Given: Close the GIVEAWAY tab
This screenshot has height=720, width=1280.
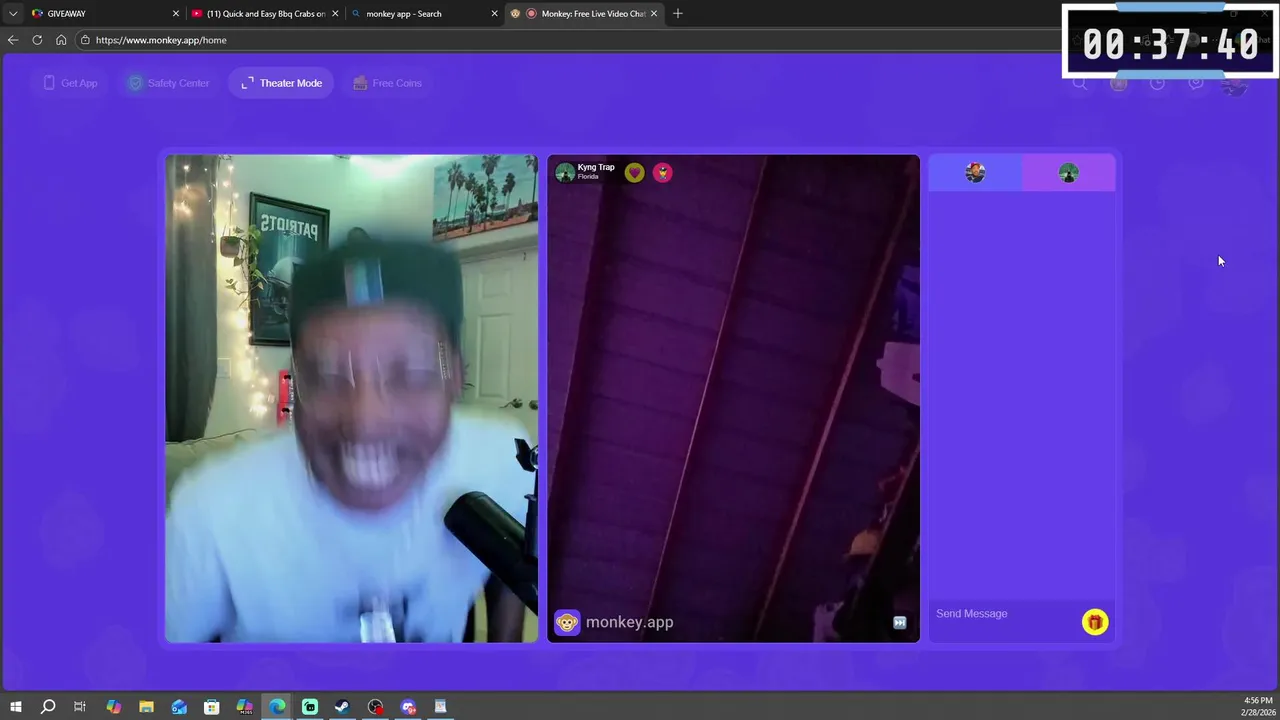Looking at the screenshot, I should tap(176, 13).
